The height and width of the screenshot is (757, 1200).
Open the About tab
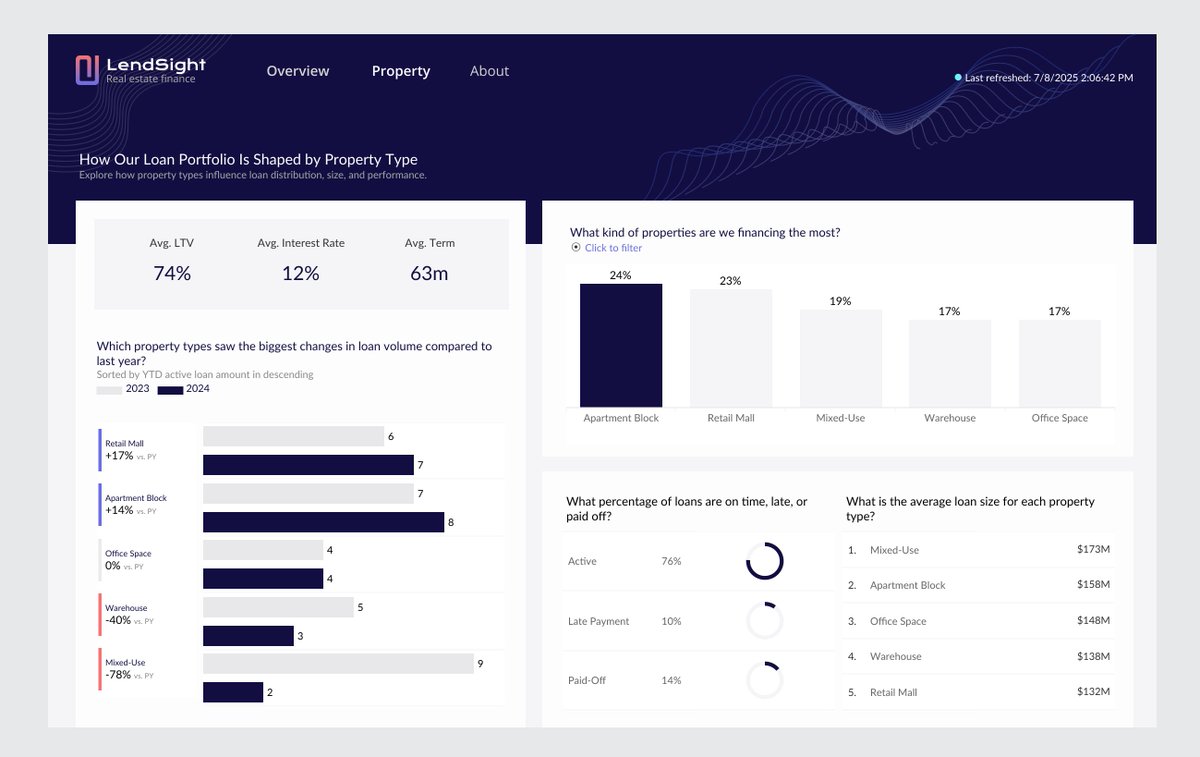tap(489, 71)
